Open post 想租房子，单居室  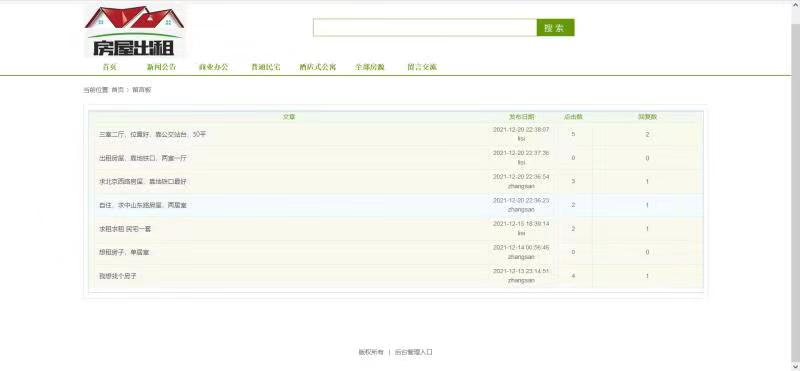(123, 253)
